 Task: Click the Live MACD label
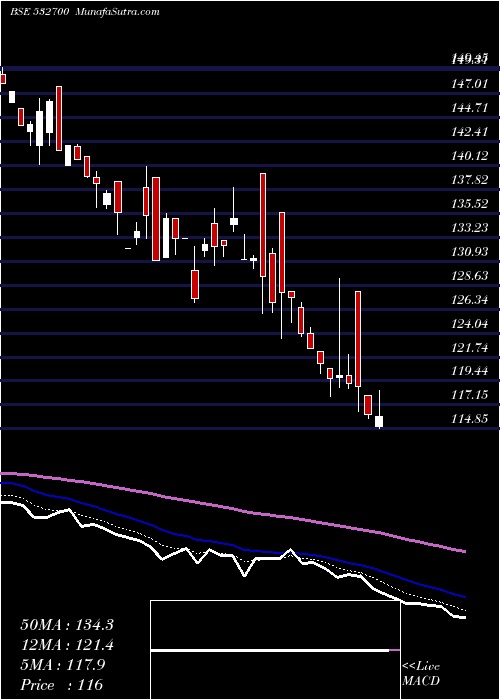click(x=421, y=674)
